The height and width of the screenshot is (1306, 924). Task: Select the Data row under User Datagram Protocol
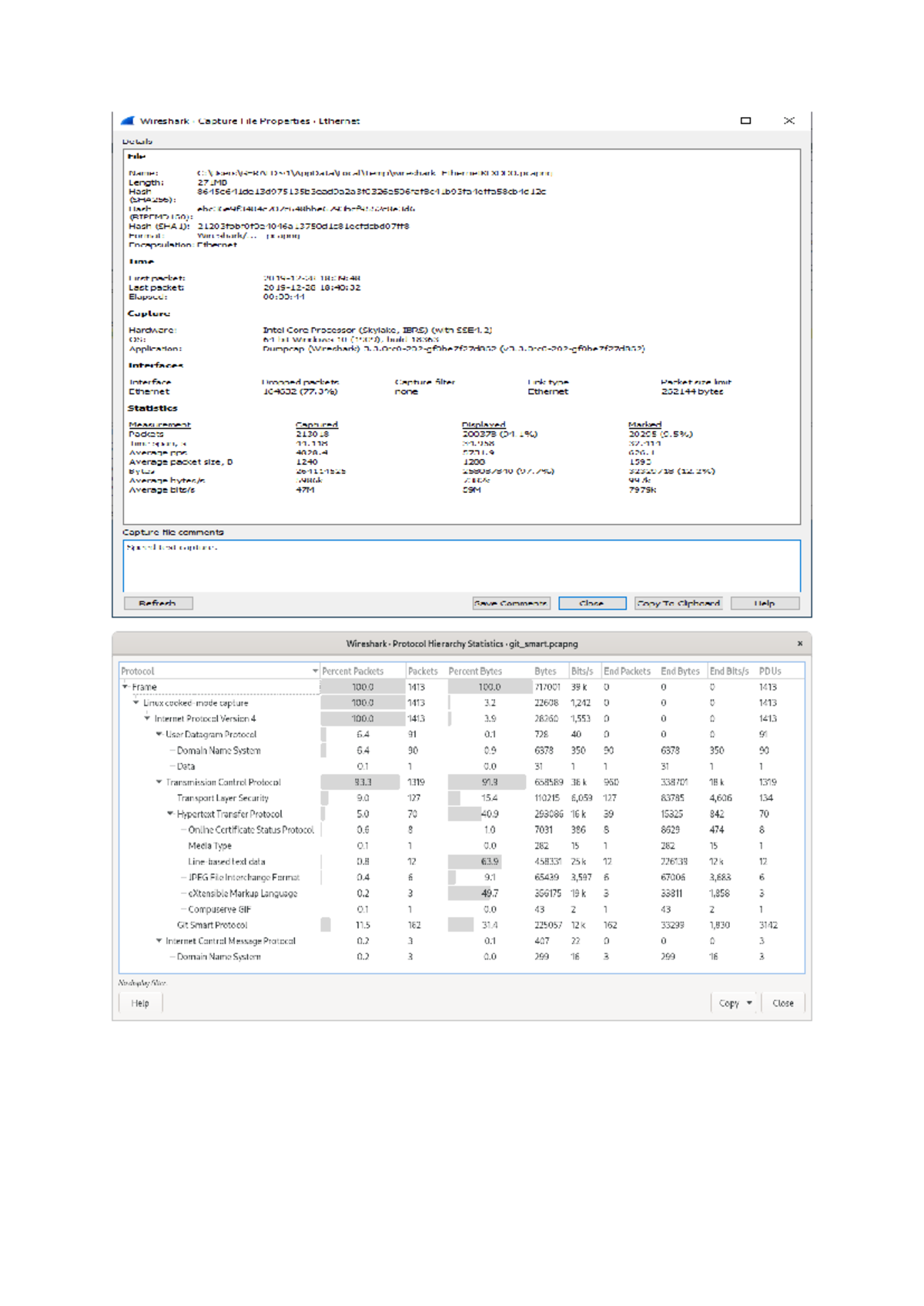tap(462, 766)
